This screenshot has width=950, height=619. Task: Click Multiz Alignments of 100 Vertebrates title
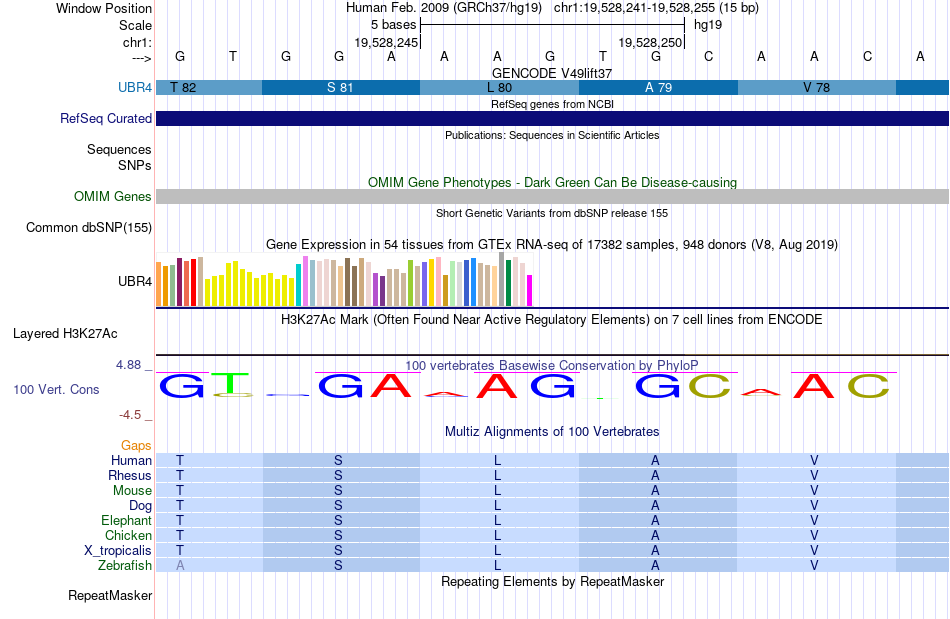coord(552,431)
